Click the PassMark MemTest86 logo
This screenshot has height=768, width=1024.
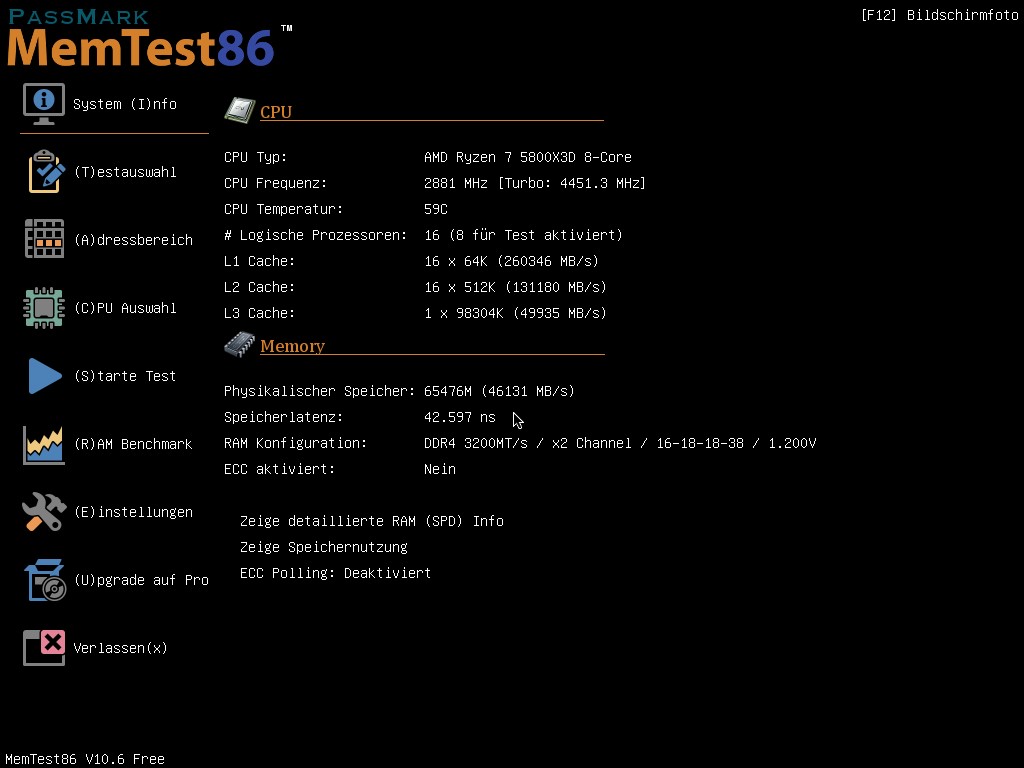click(x=149, y=38)
